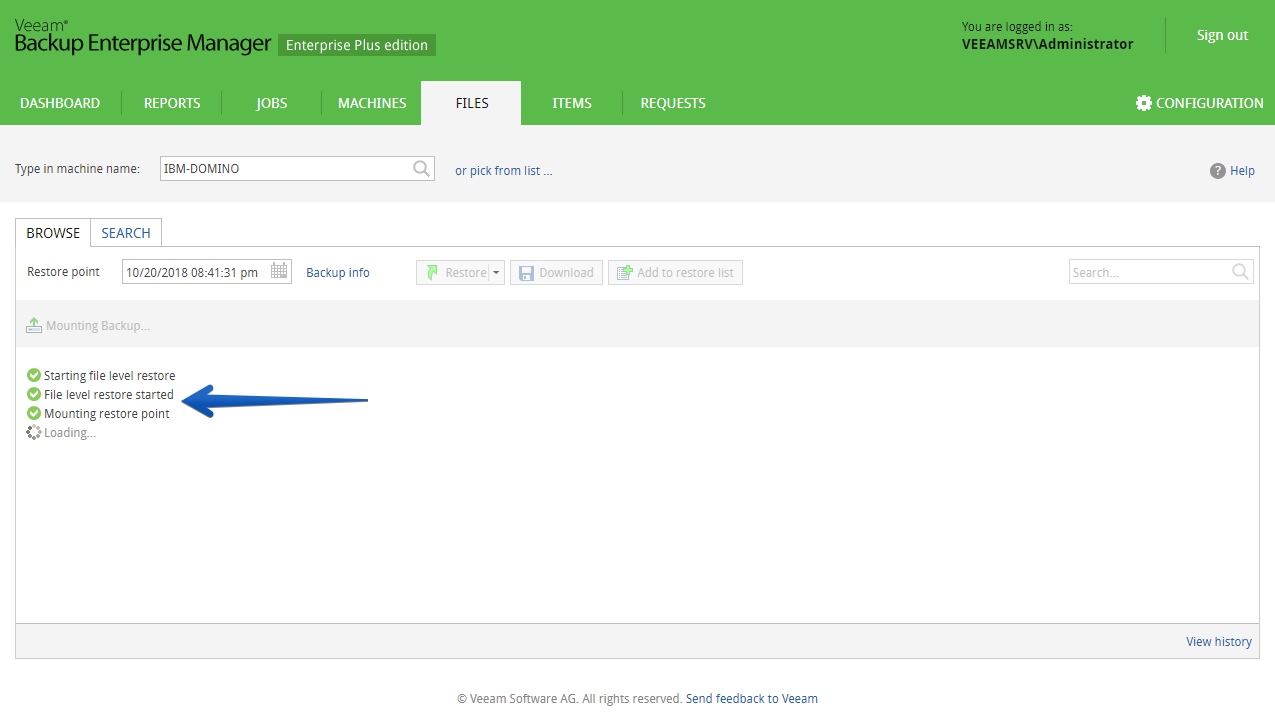This screenshot has width=1275, height=715.
Task: Open the calendar icon in Restore point field
Action: [x=279, y=271]
